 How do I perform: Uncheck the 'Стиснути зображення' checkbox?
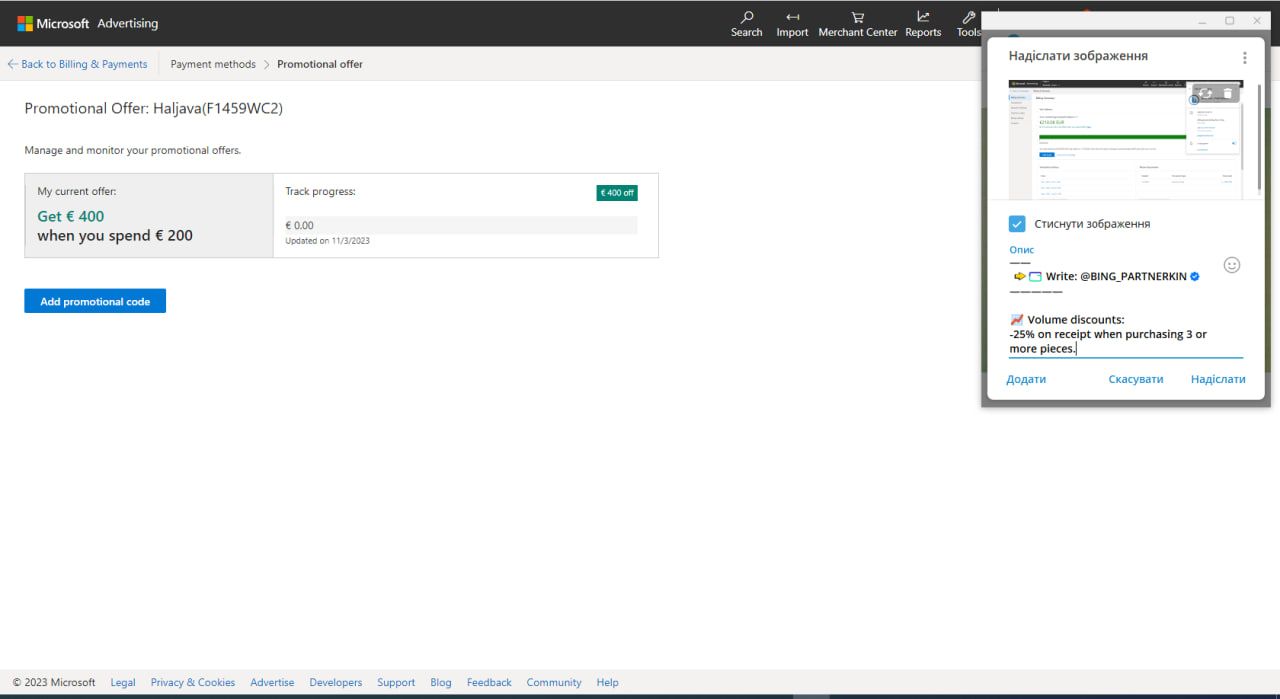[x=1017, y=224]
